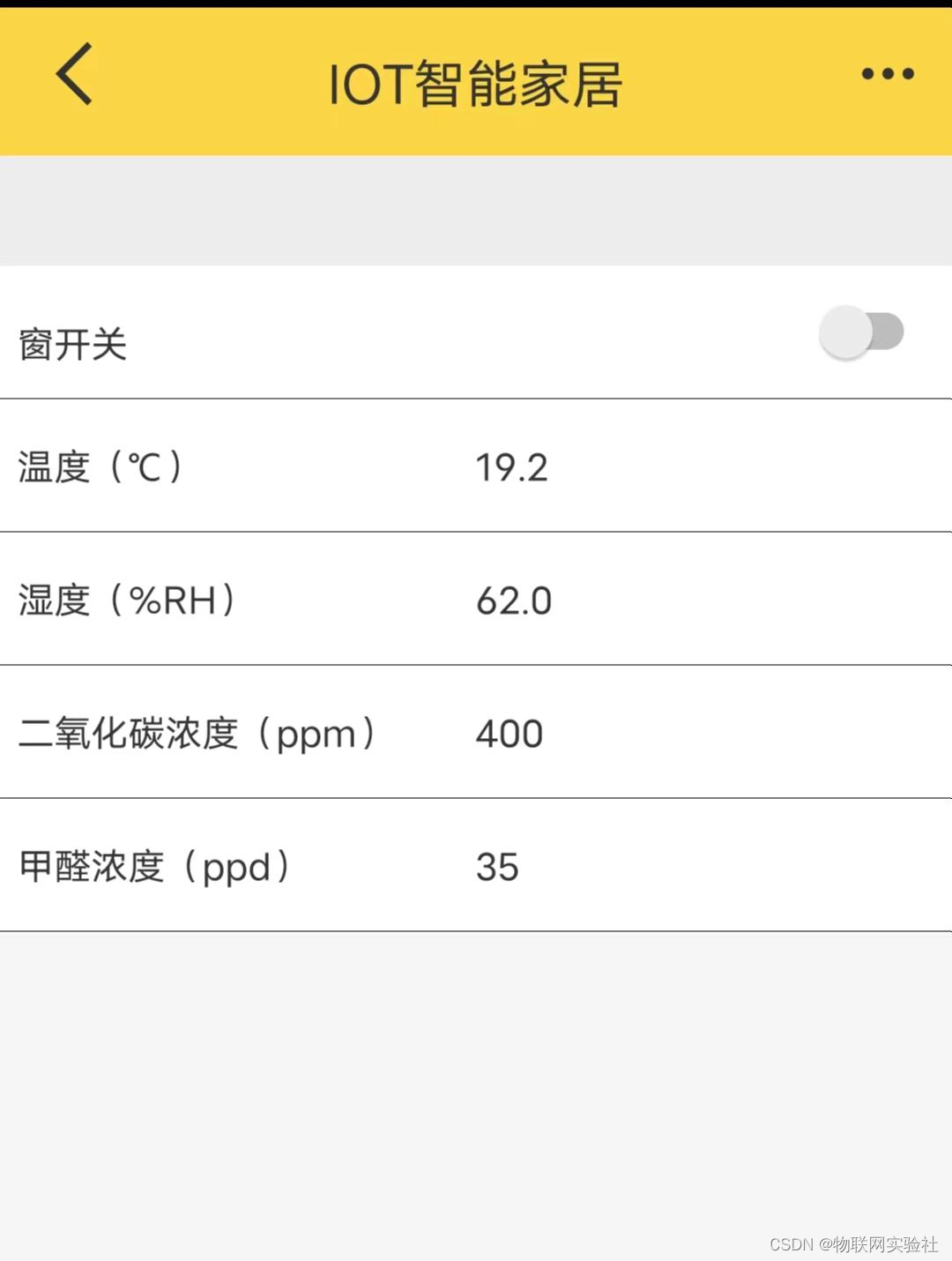
Task: Click the ppm unit text
Action: tap(316, 735)
